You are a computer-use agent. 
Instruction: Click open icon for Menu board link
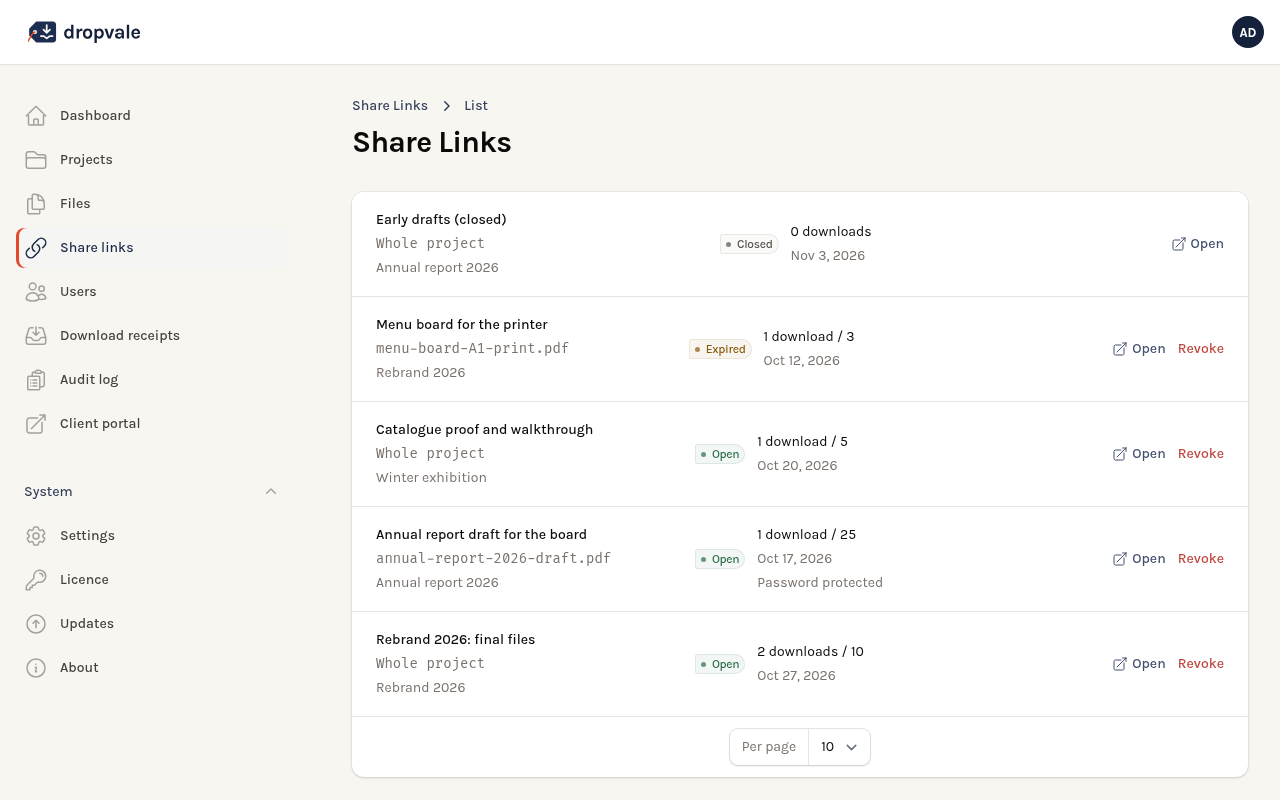point(1120,349)
